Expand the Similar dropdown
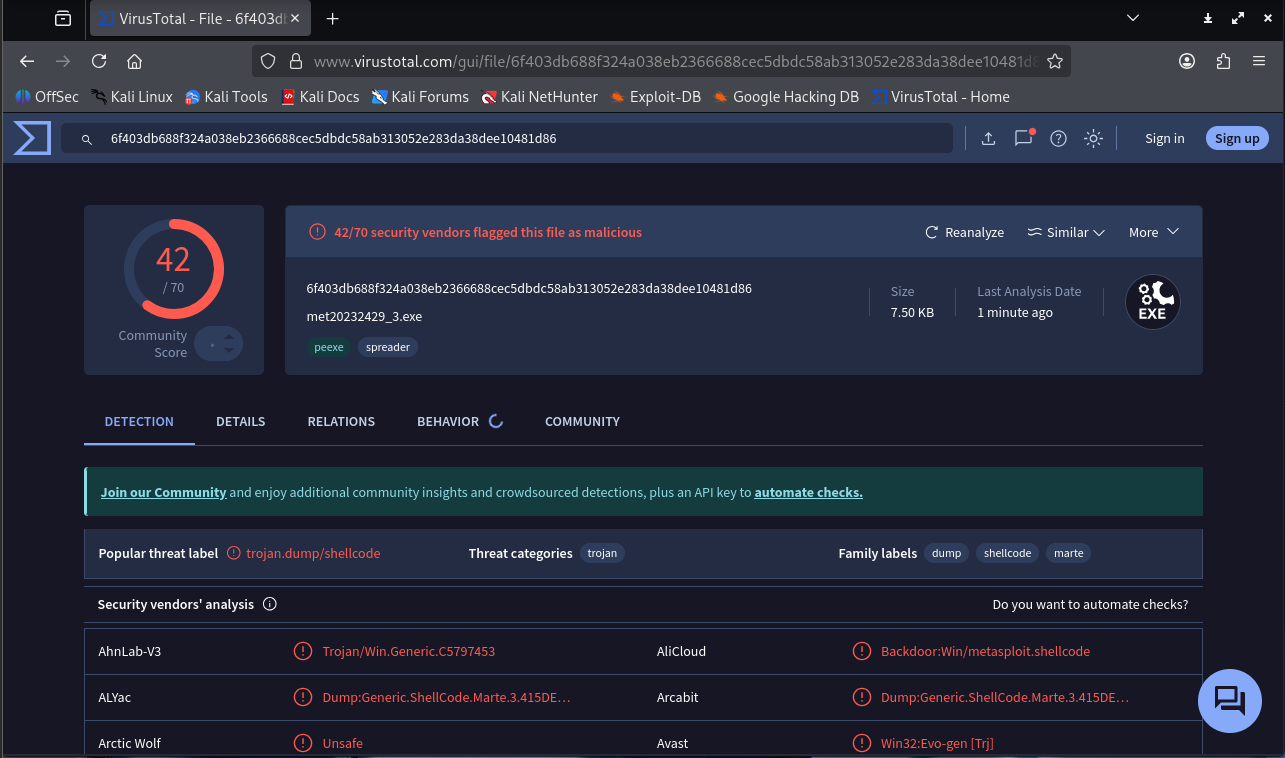This screenshot has height=758, width=1285. coord(1066,232)
